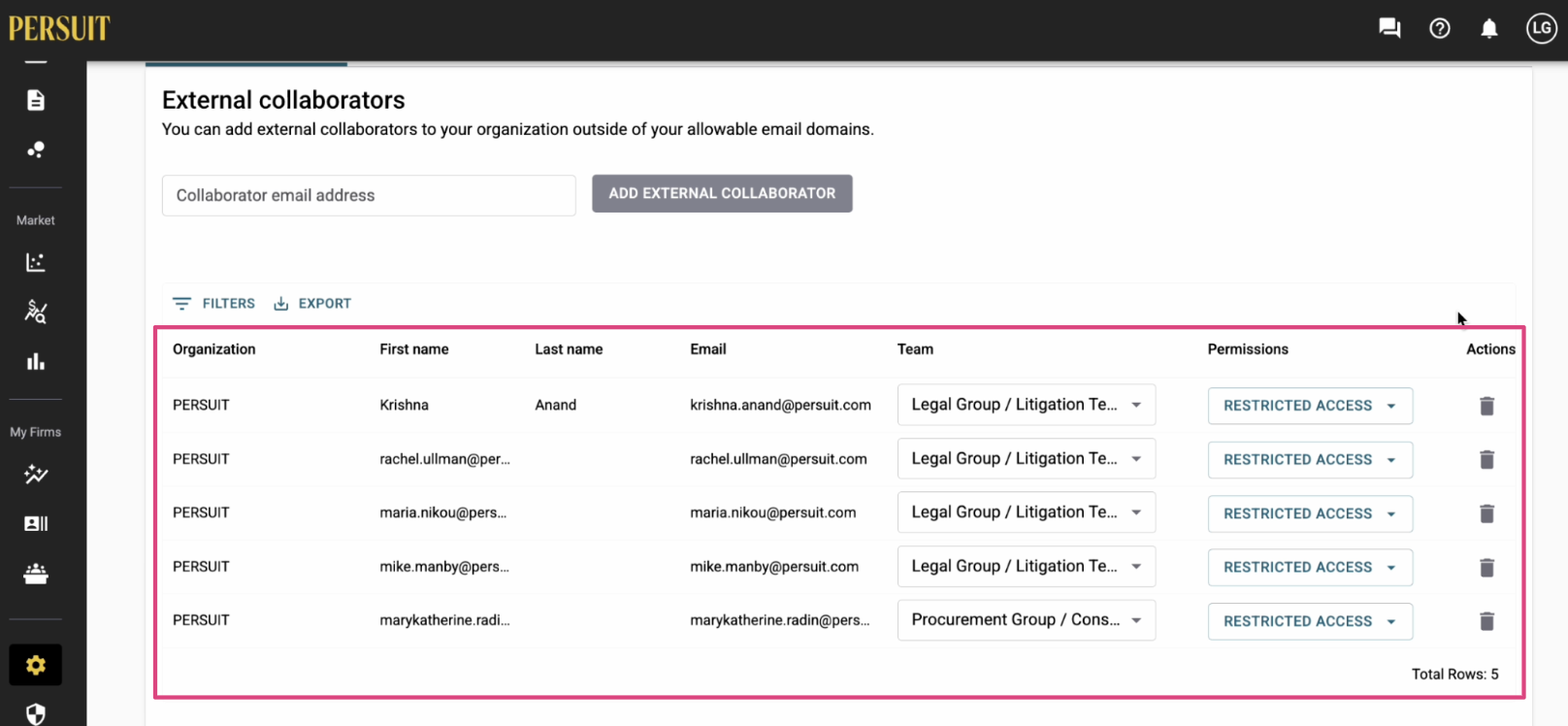Screen dimensions: 1568x726
Task: Delete the rachel.ullman collaborator row
Action: [1486, 459]
